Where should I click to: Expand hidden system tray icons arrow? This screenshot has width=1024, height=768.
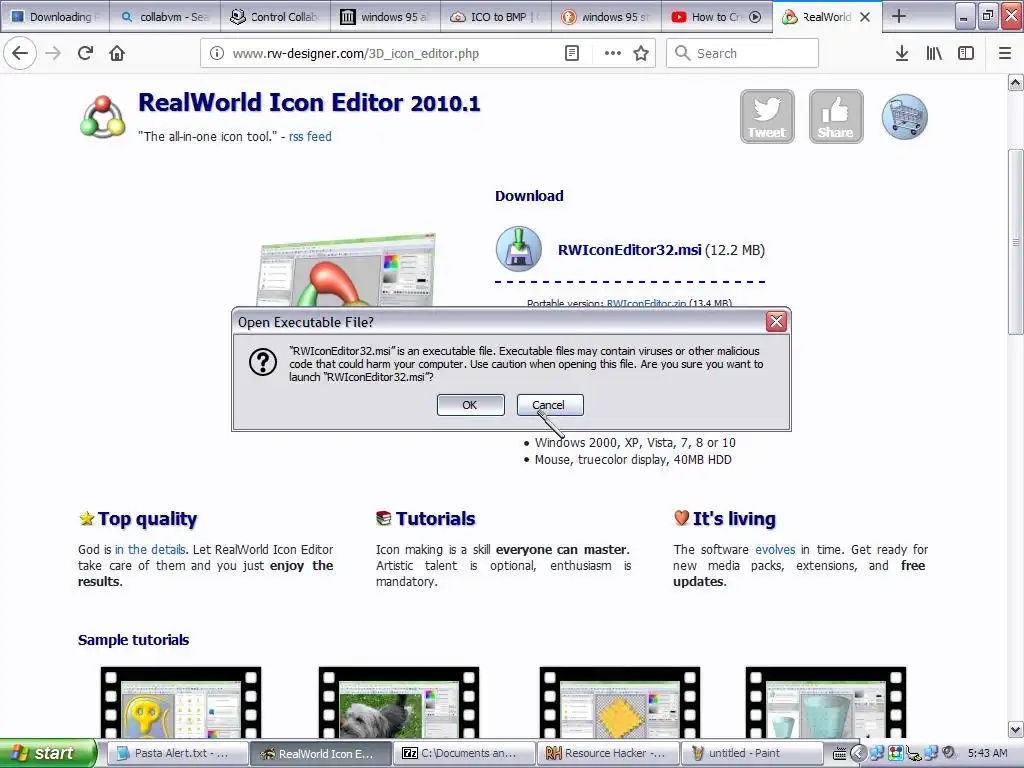858,753
